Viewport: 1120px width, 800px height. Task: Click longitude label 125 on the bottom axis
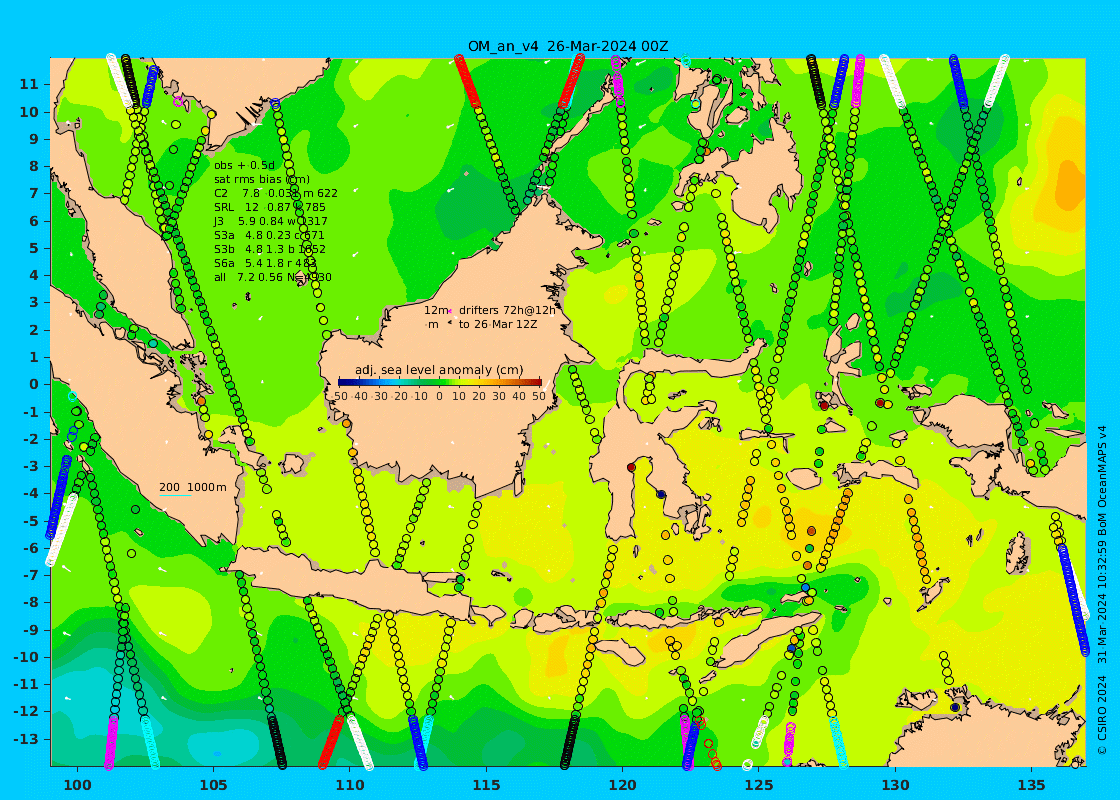759,784
